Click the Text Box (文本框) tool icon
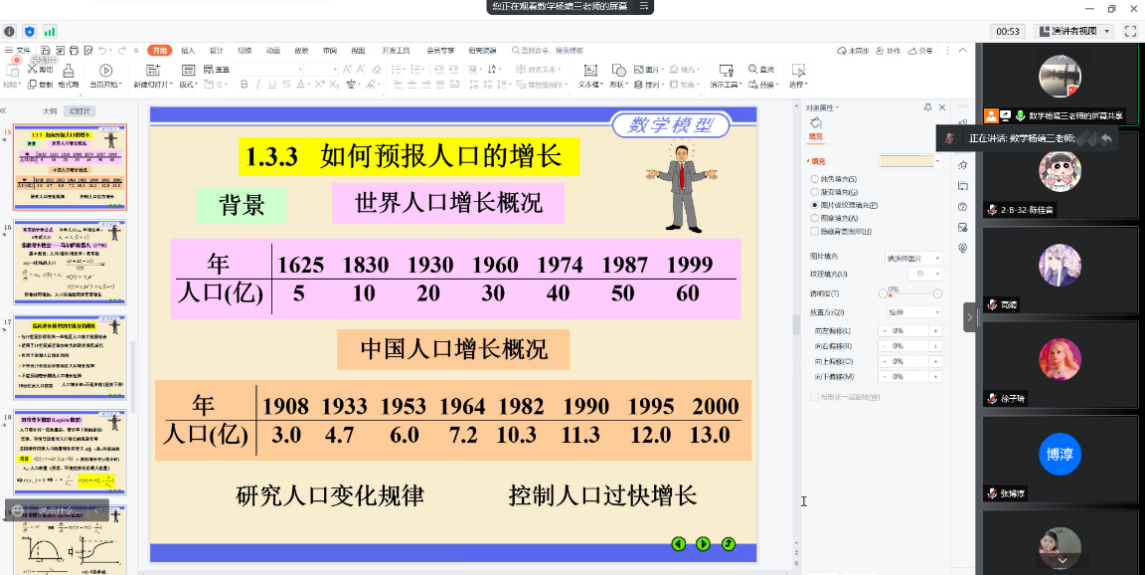The width and height of the screenshot is (1145, 575). [x=590, y=71]
